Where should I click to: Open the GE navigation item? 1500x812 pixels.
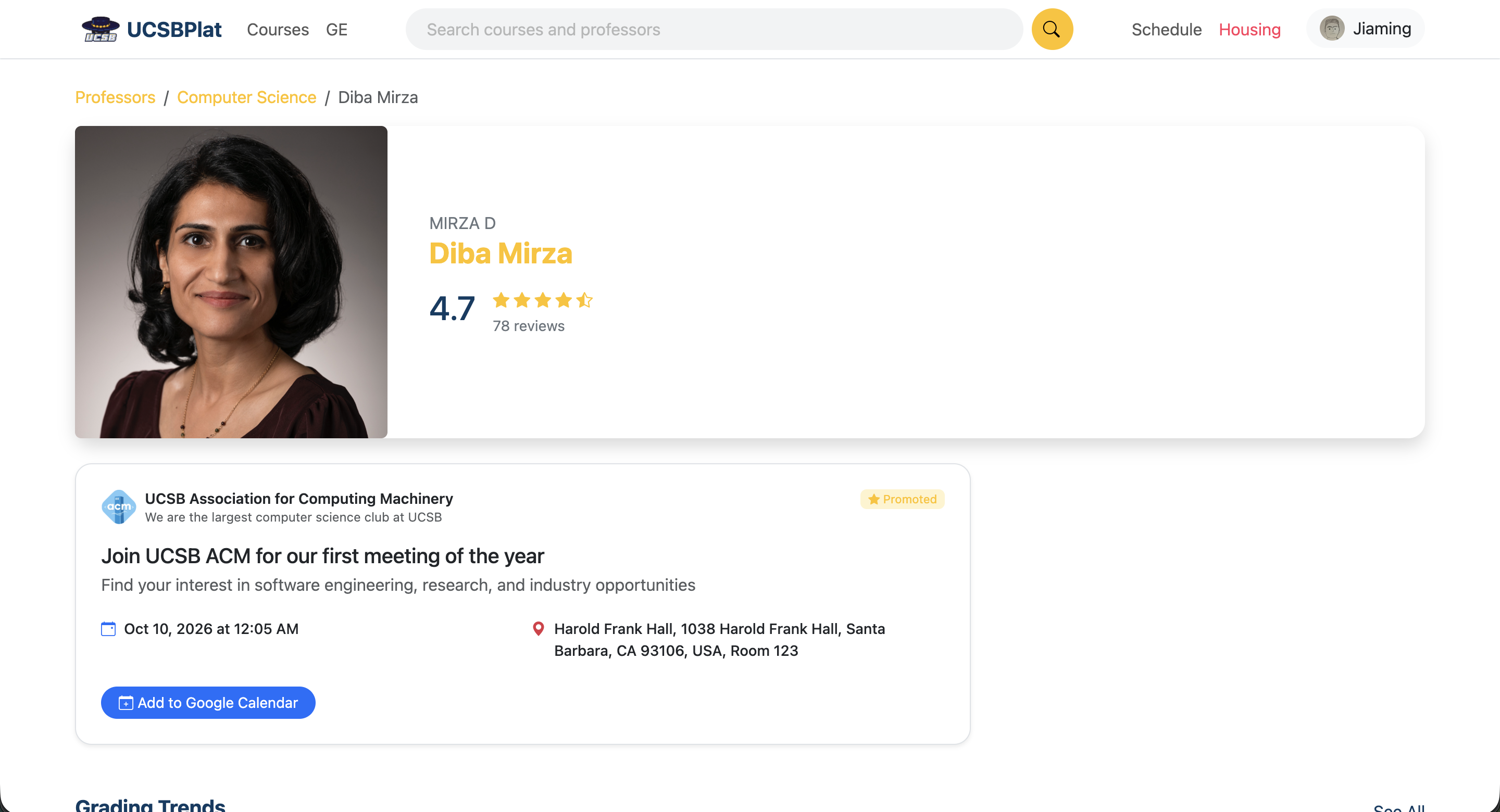pyautogui.click(x=336, y=29)
